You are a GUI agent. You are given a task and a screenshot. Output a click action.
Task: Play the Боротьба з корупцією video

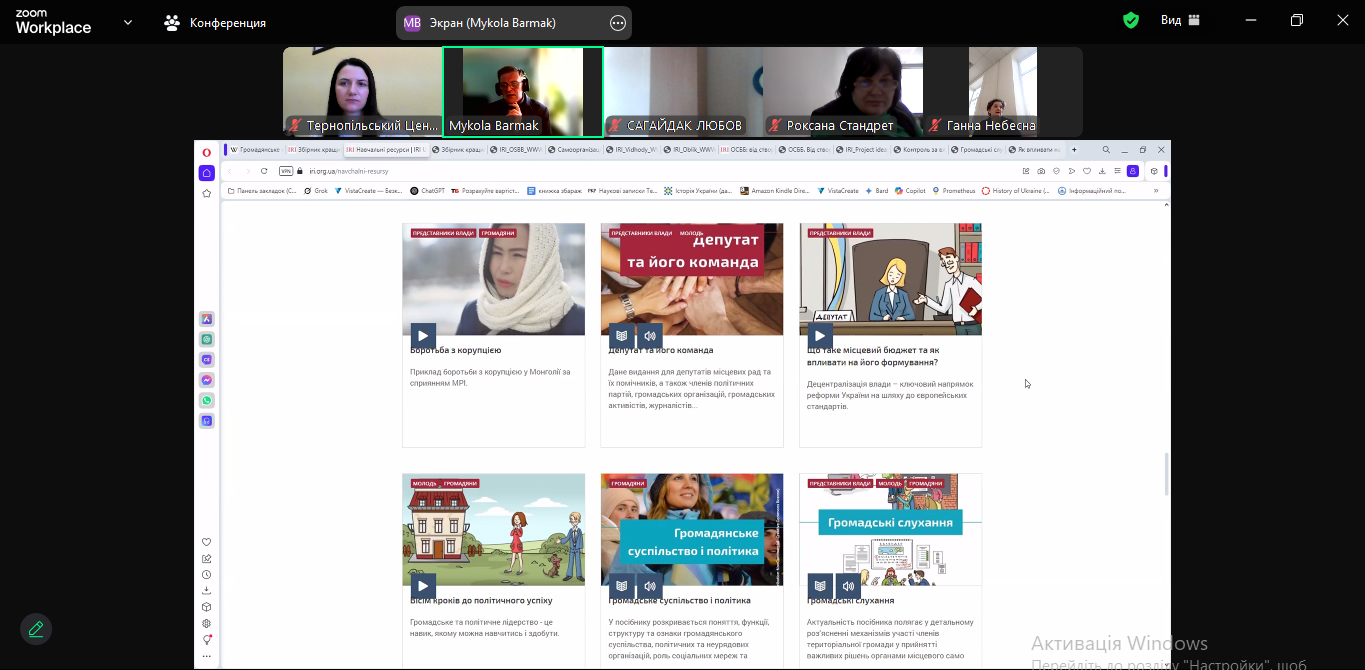pyautogui.click(x=423, y=336)
